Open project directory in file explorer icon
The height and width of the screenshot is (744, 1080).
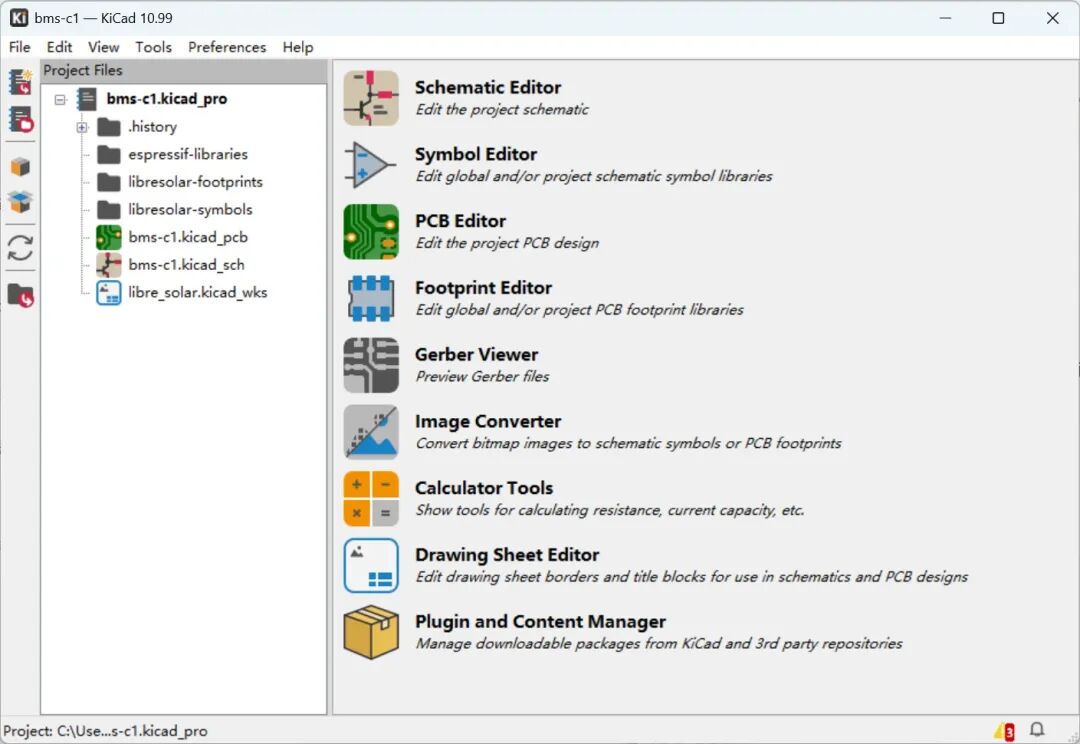click(21, 295)
